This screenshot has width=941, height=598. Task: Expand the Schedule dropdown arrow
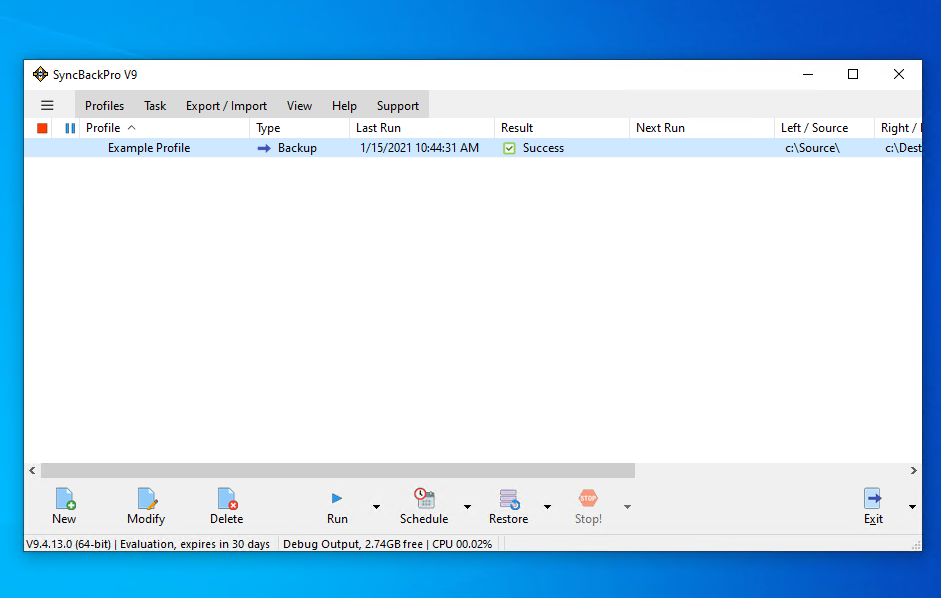(467, 507)
